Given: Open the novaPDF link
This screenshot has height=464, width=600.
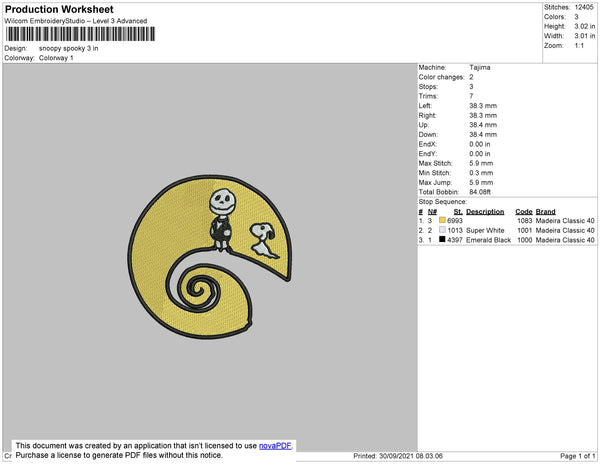Looking at the screenshot, I should (275, 446).
